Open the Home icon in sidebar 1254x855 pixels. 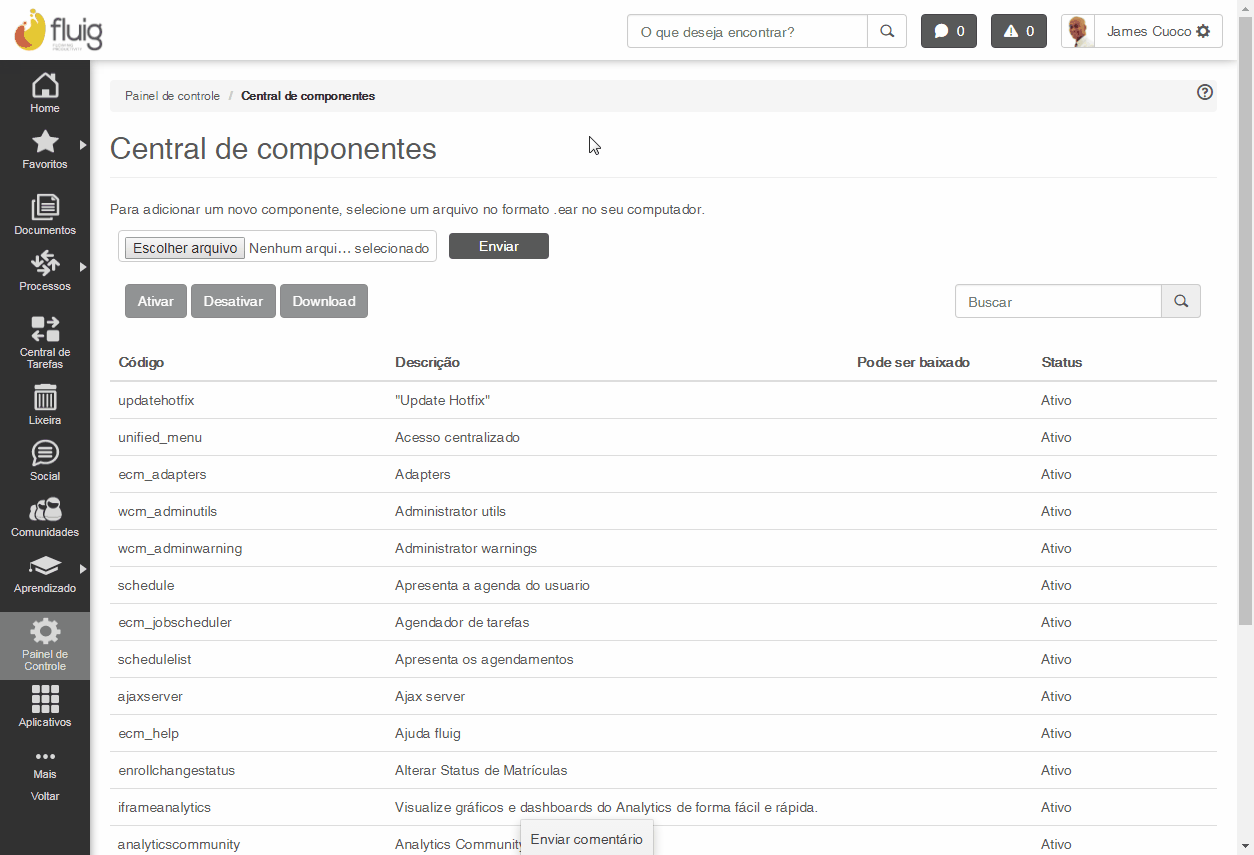(45, 87)
